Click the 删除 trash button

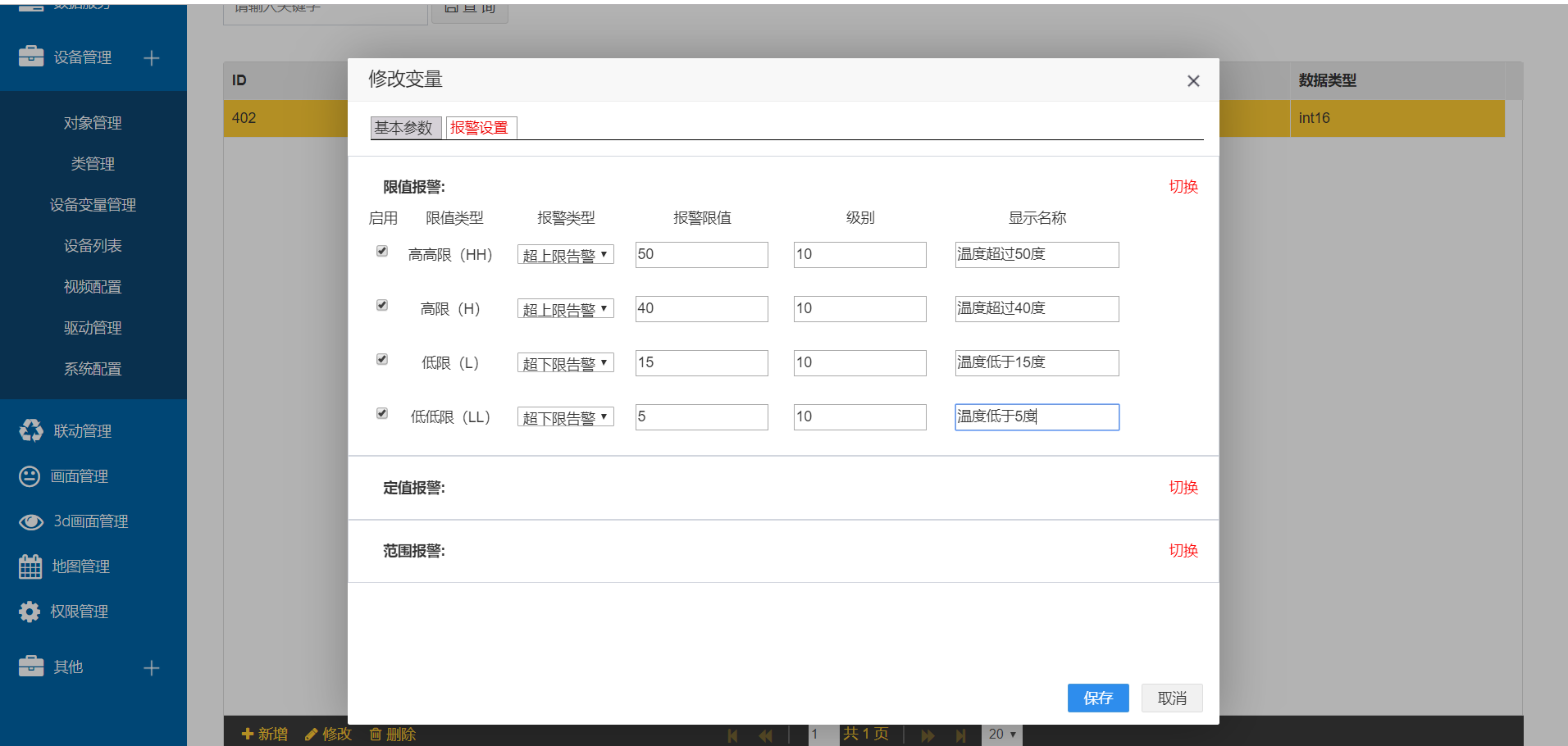[392, 734]
